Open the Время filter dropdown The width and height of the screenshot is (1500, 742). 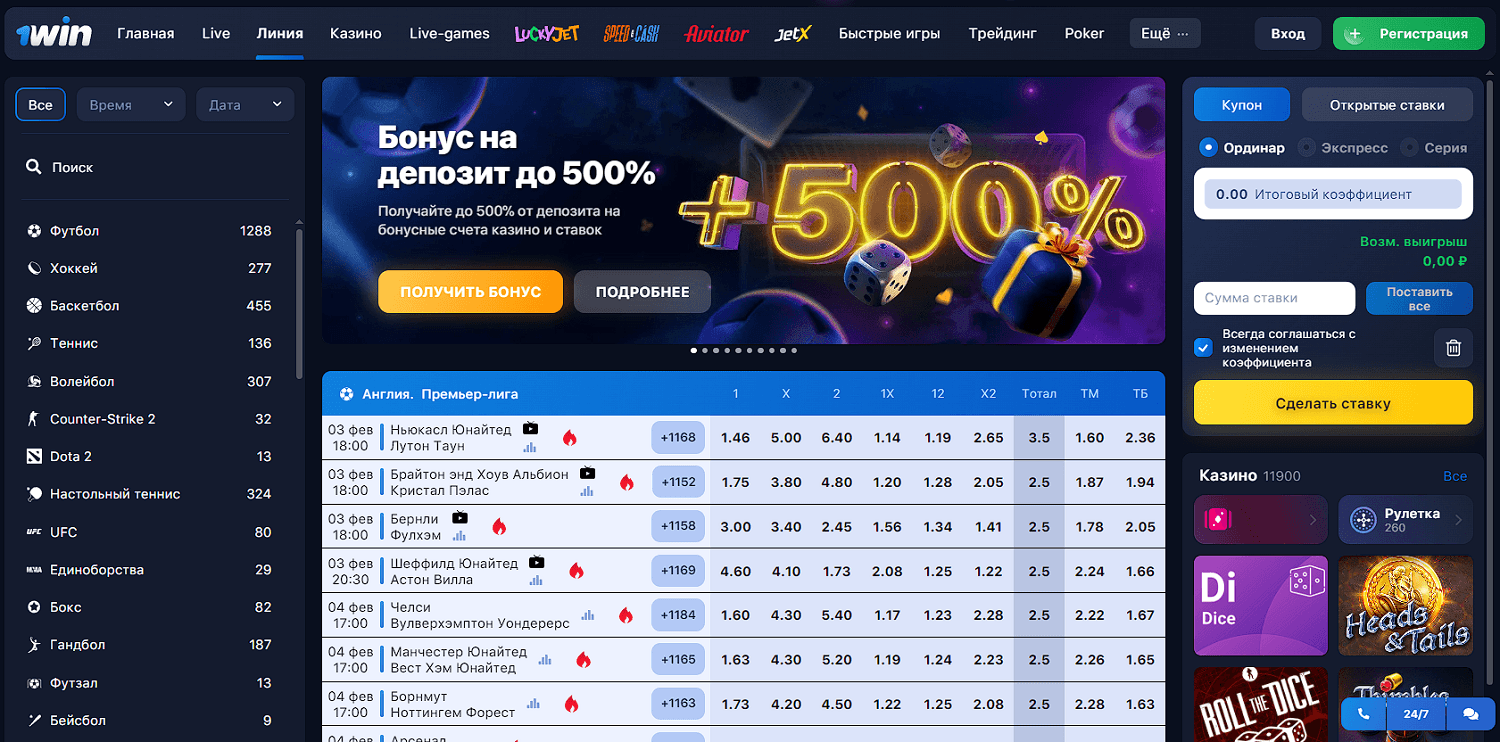point(131,105)
